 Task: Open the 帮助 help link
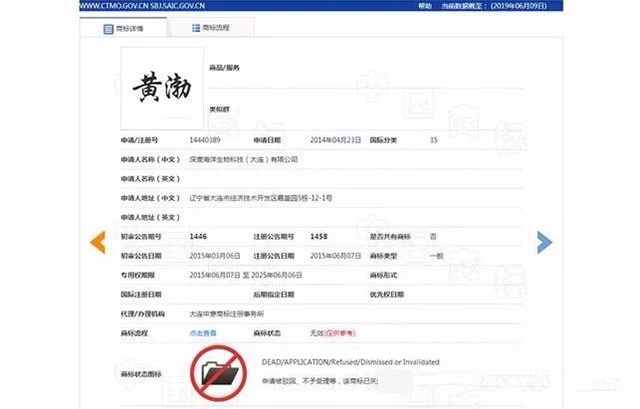[425, 6]
